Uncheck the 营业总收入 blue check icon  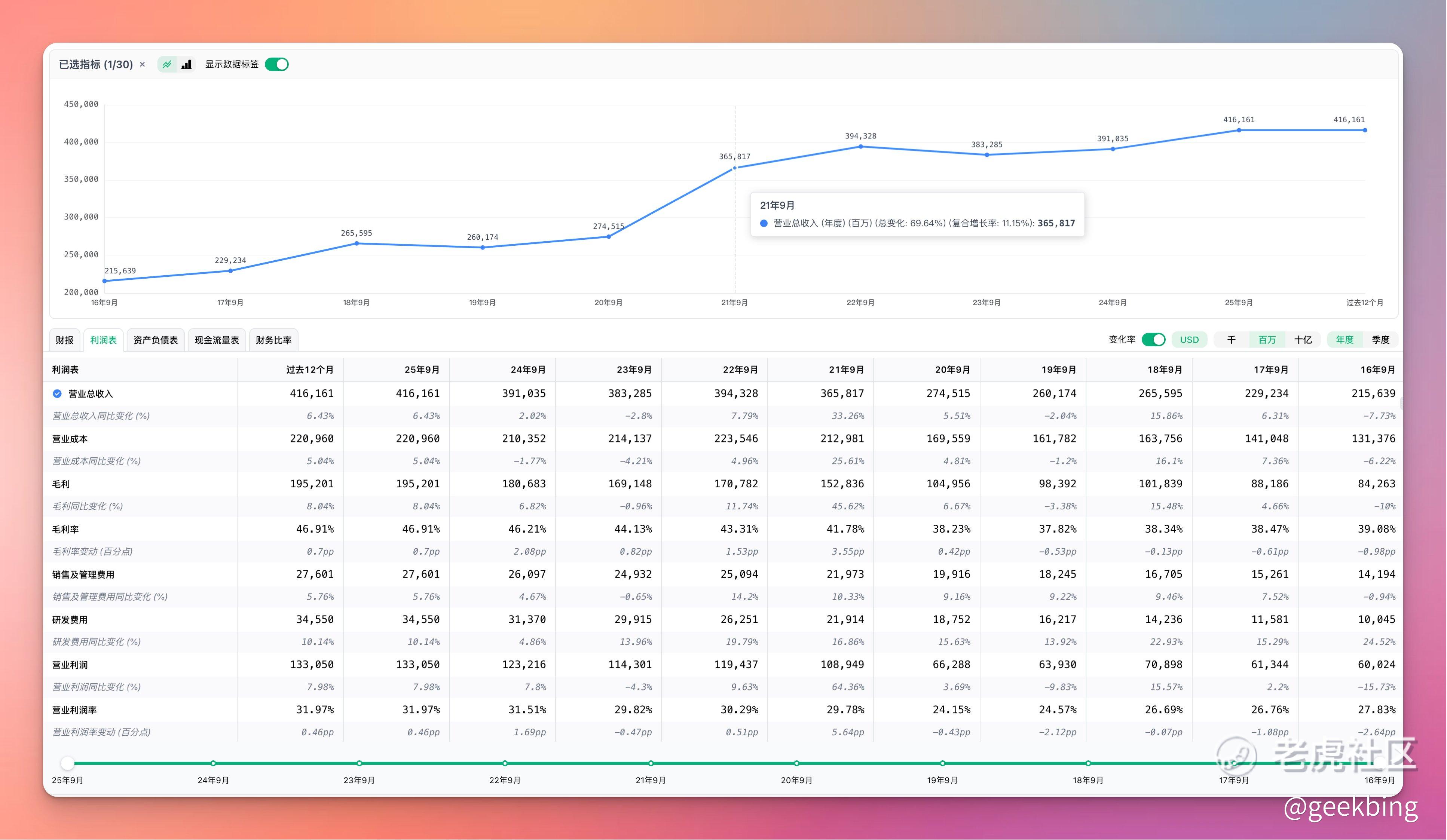point(57,393)
